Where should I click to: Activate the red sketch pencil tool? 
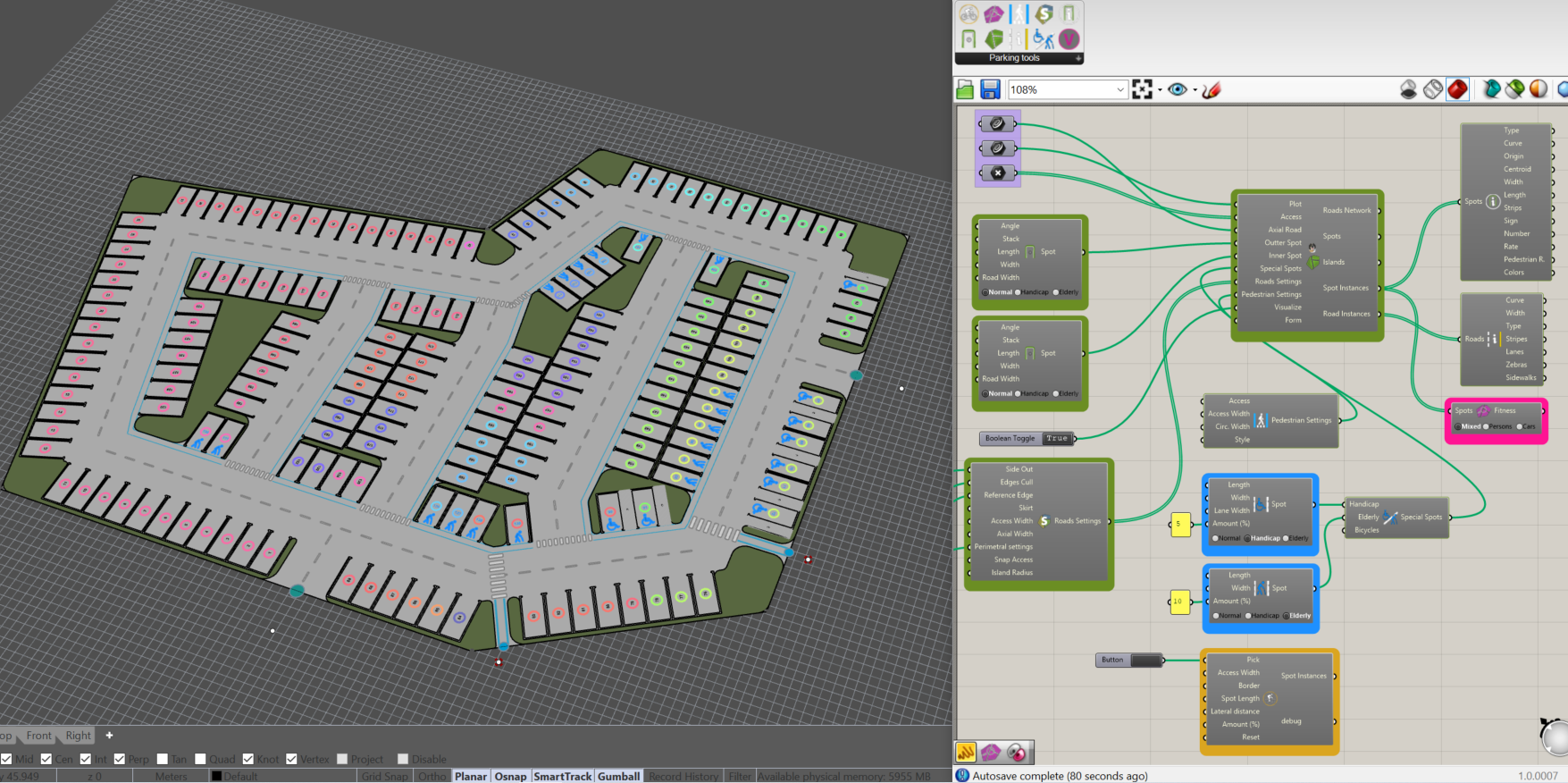click(x=1212, y=89)
